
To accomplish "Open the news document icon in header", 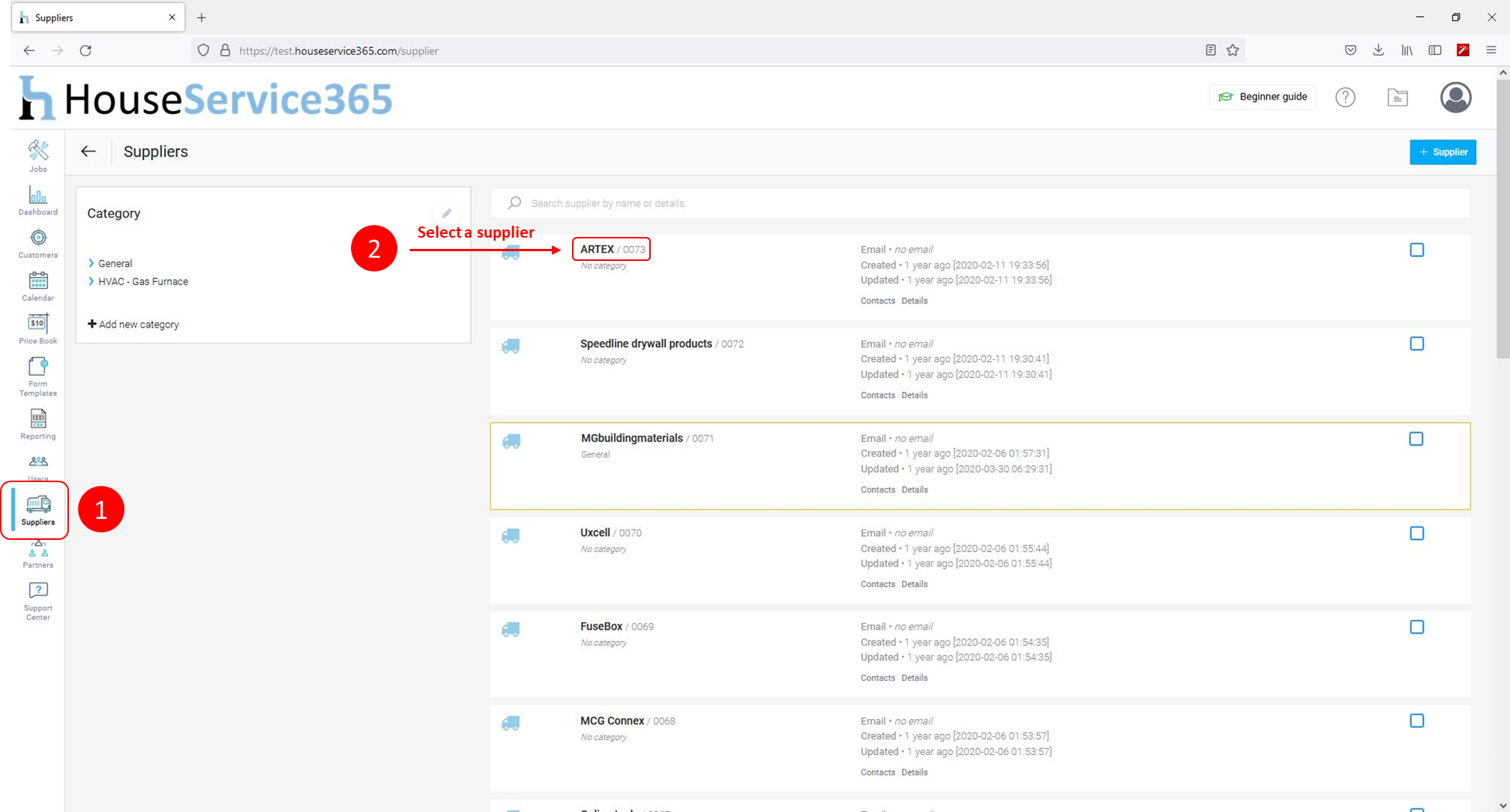I will pos(1398,97).
